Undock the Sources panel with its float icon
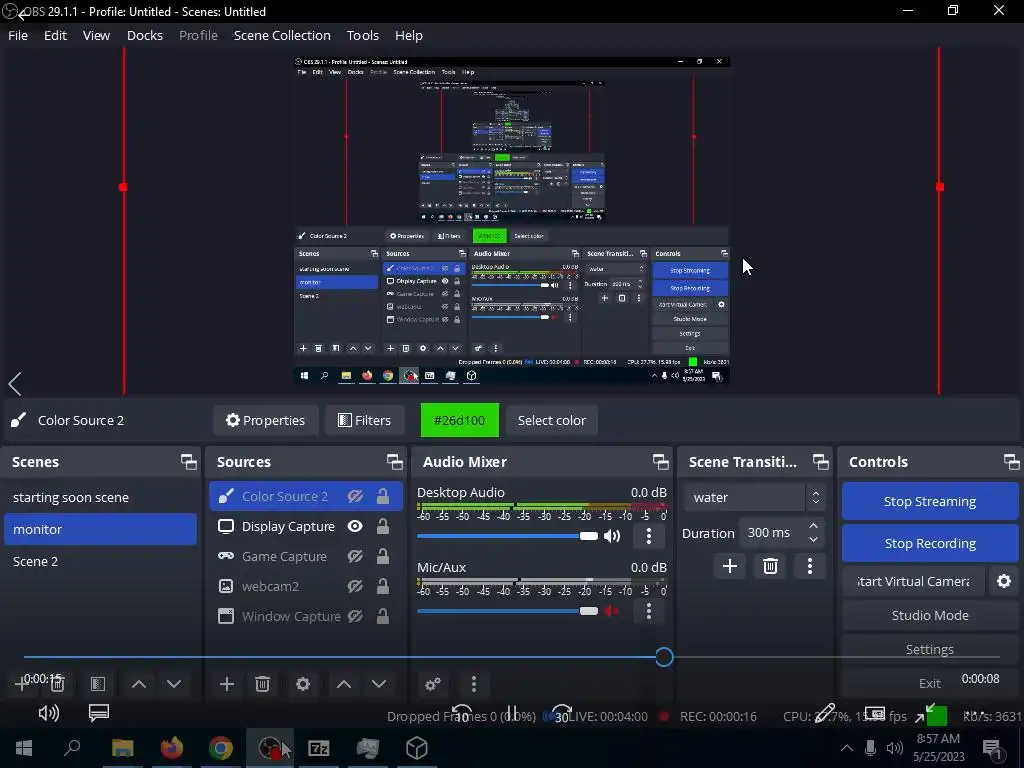1024x768 pixels. click(394, 462)
